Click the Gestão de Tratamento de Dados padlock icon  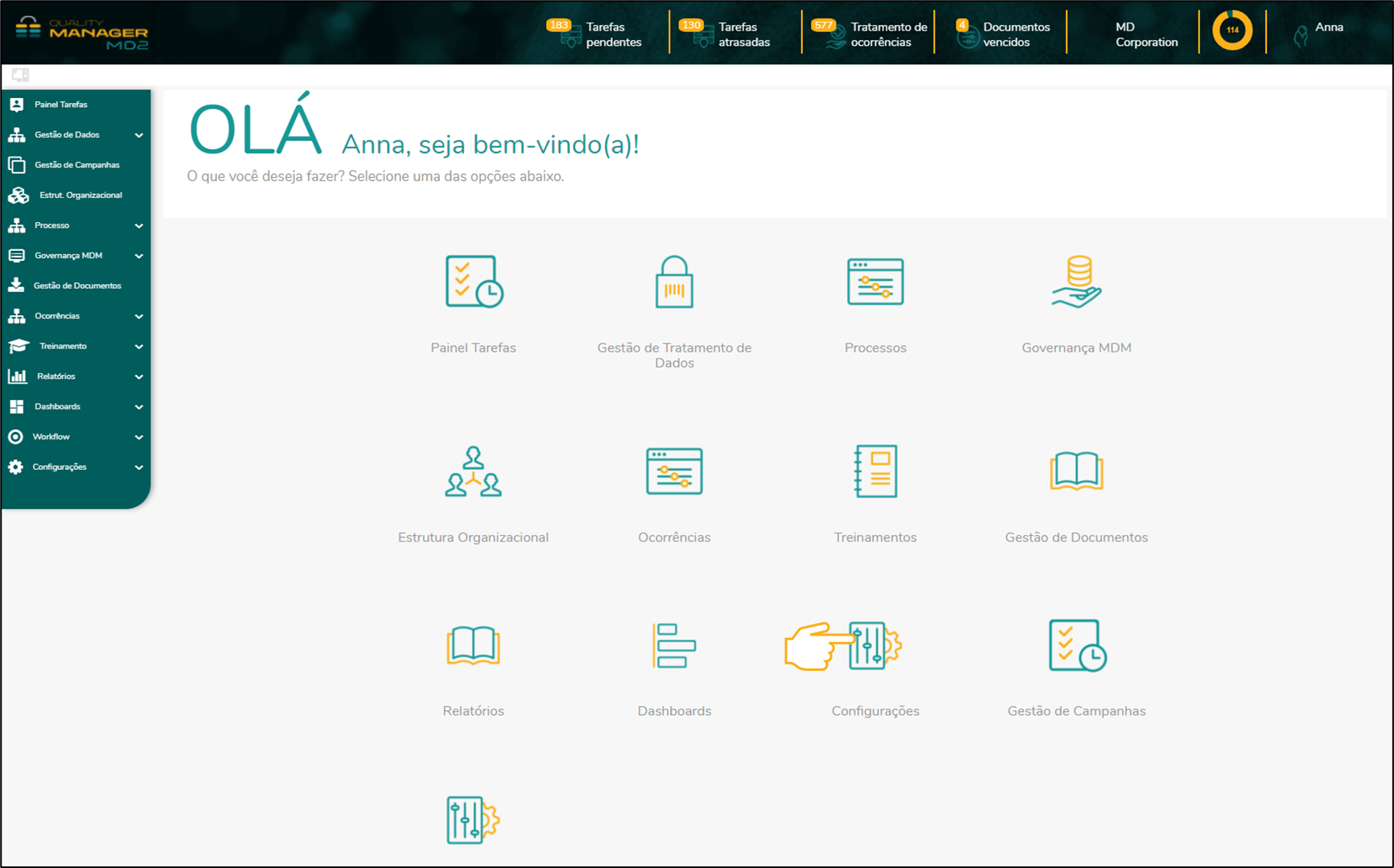674,282
